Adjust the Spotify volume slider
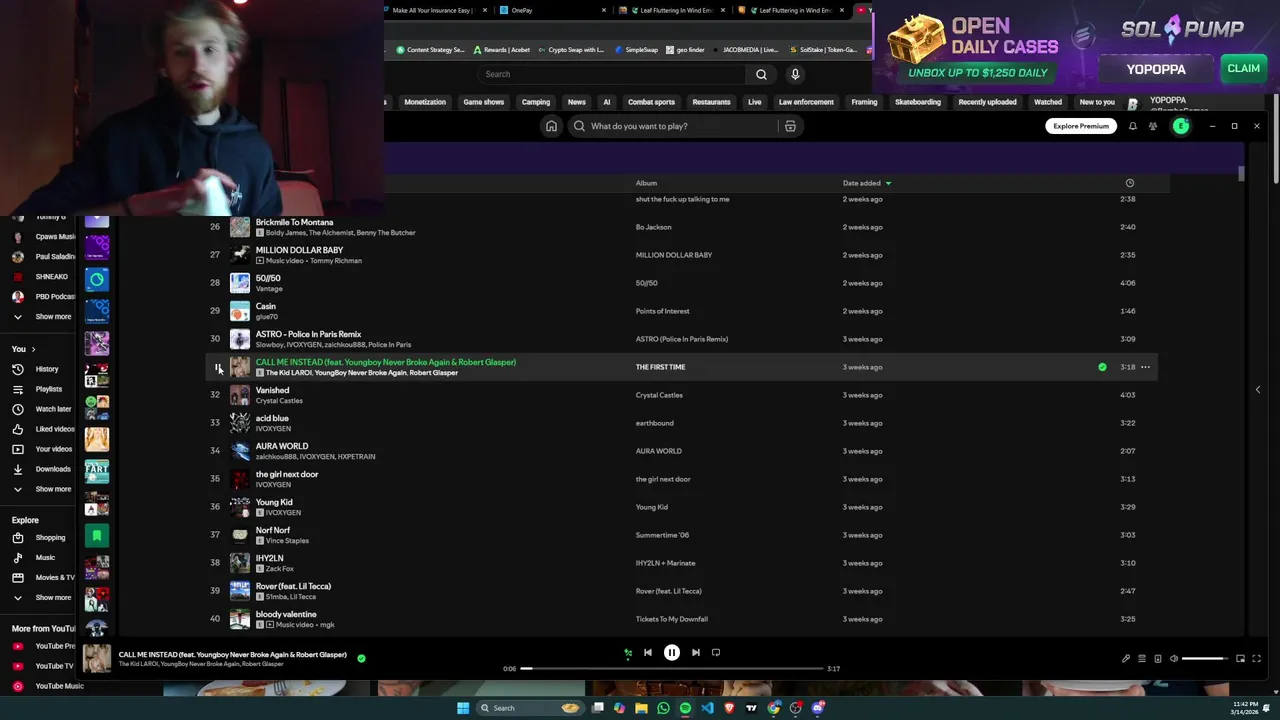 (1204, 658)
